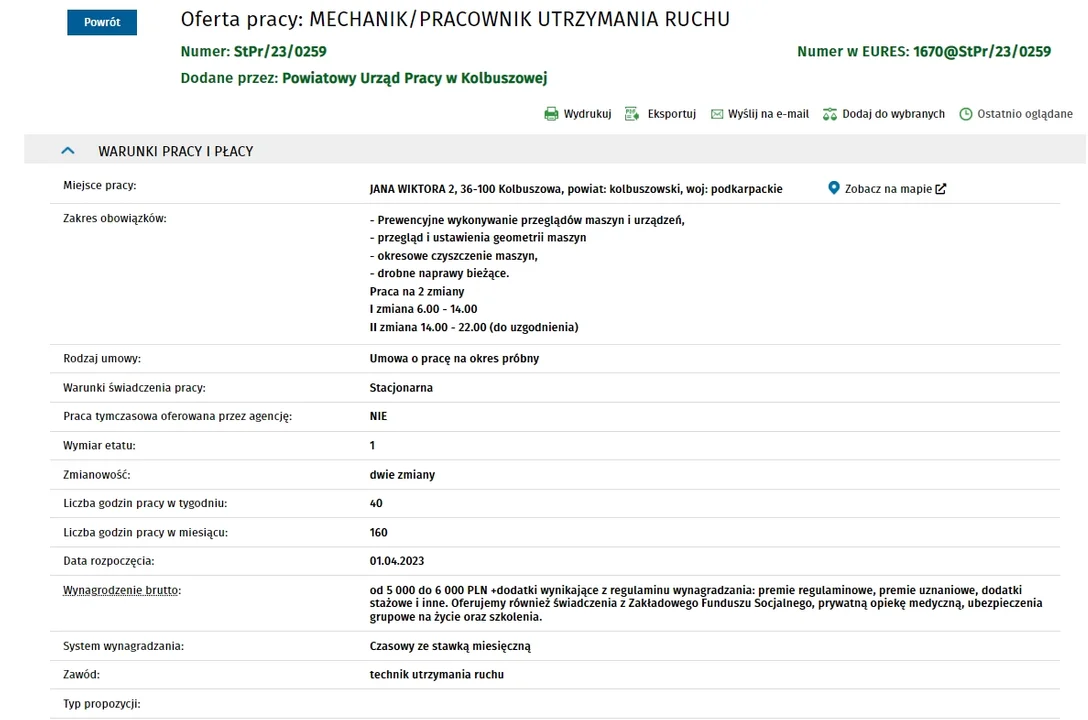The height and width of the screenshot is (720, 1088).
Task: Click the clock icon for Ostatnio oglądane
Action: pos(966,114)
